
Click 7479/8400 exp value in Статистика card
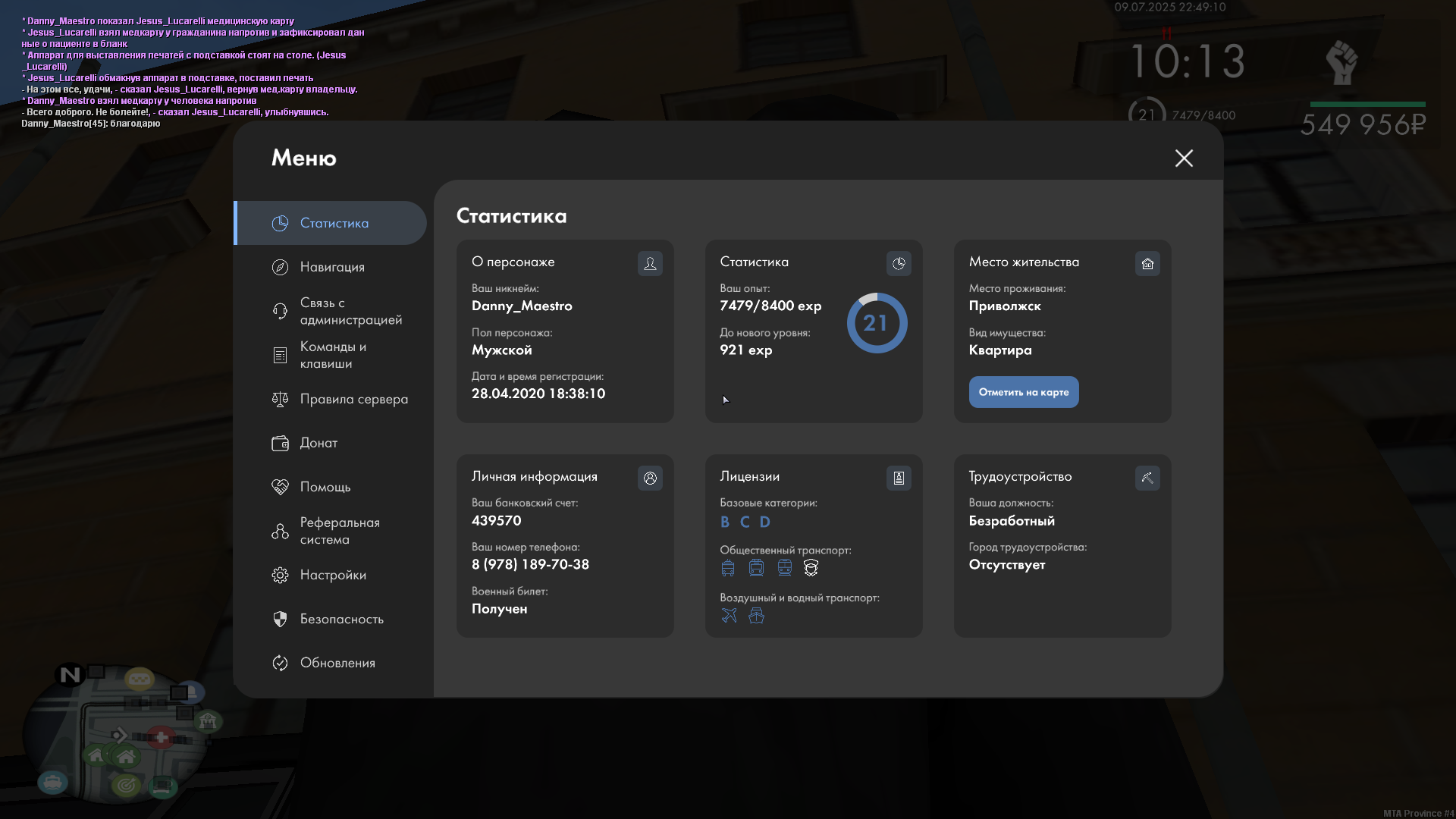(770, 306)
